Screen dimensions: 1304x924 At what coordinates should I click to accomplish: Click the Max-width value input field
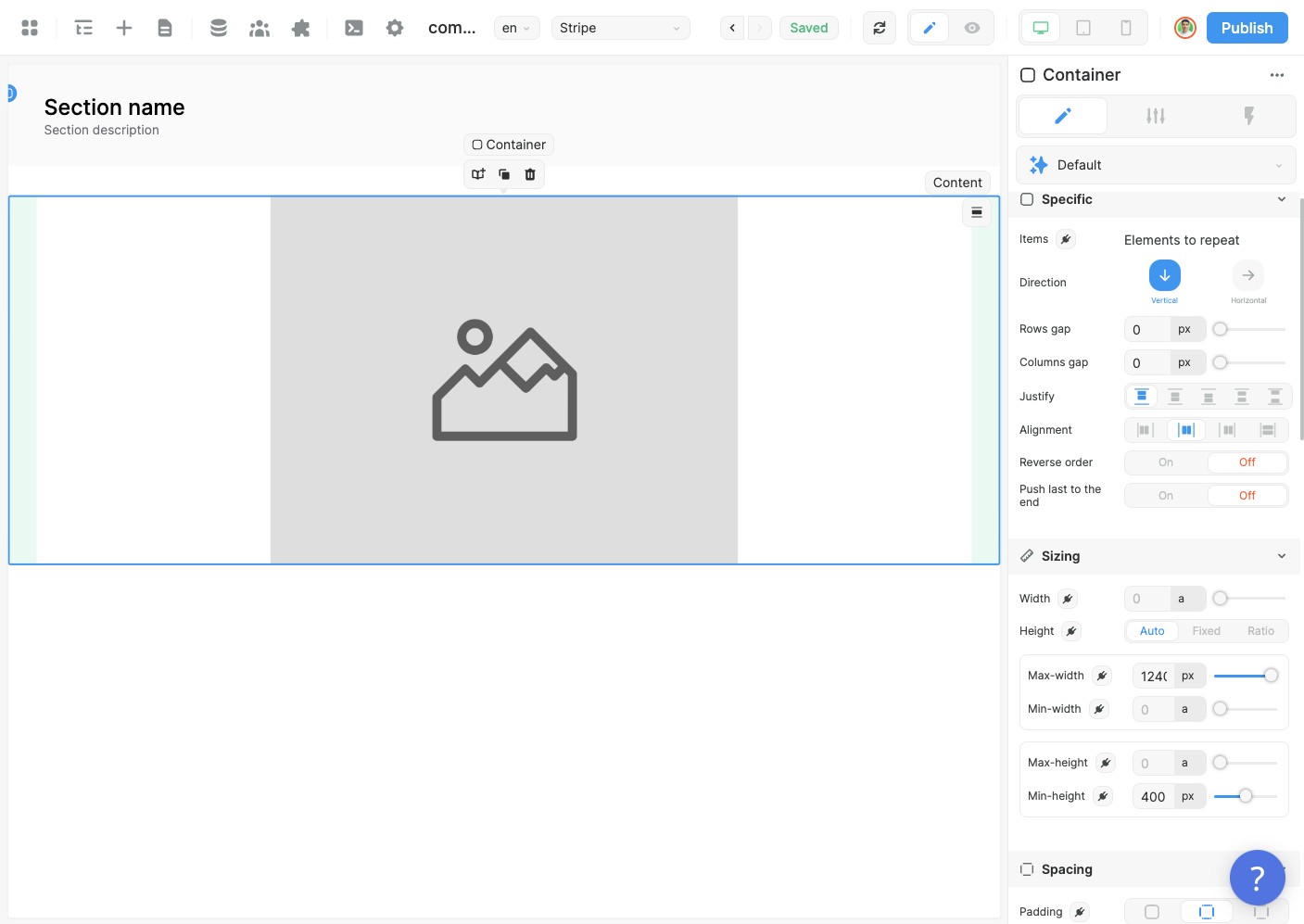(x=1153, y=677)
